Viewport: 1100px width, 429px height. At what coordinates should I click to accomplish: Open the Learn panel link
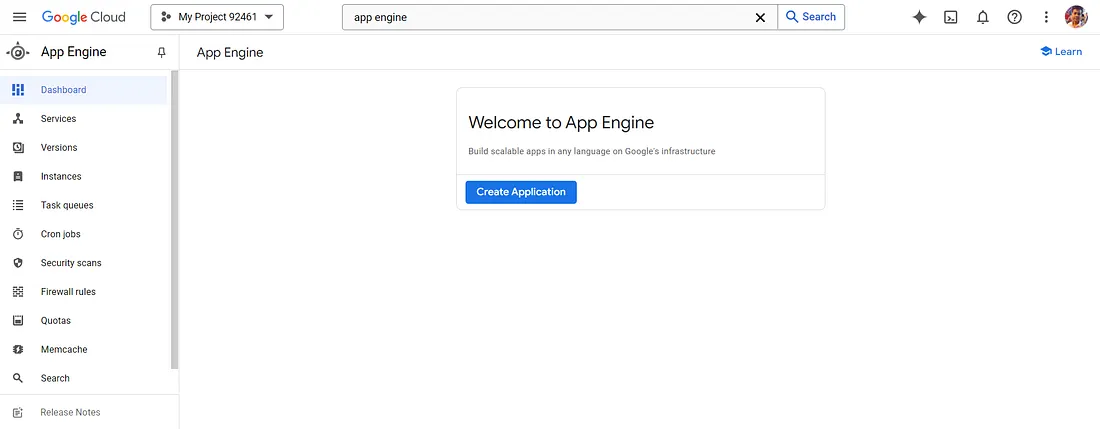1061,51
